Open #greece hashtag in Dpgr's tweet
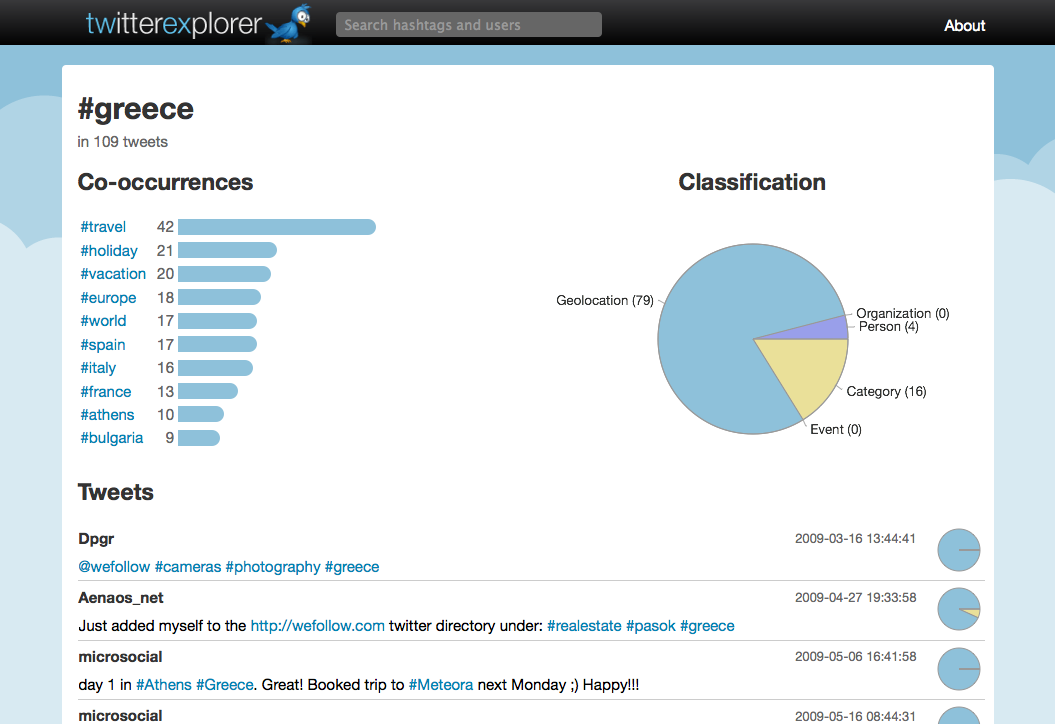The width and height of the screenshot is (1055, 724). click(x=352, y=567)
